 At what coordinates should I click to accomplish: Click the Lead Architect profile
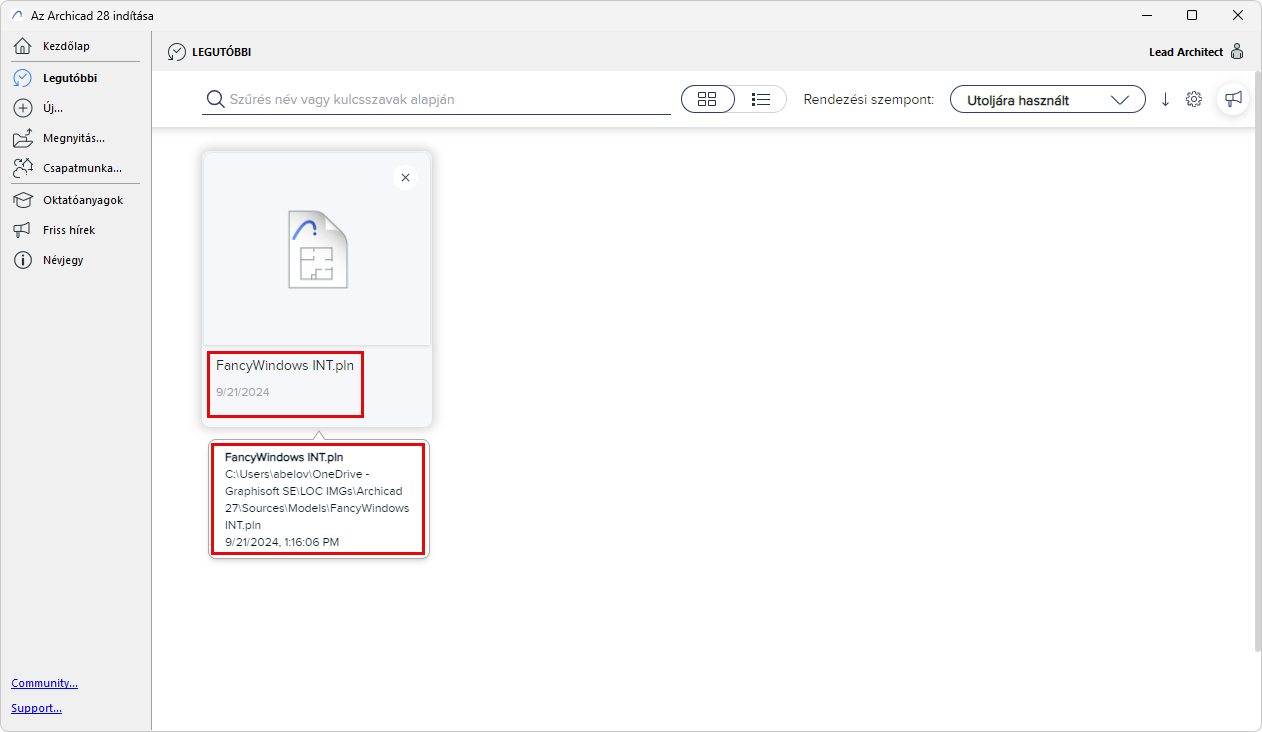point(1197,52)
